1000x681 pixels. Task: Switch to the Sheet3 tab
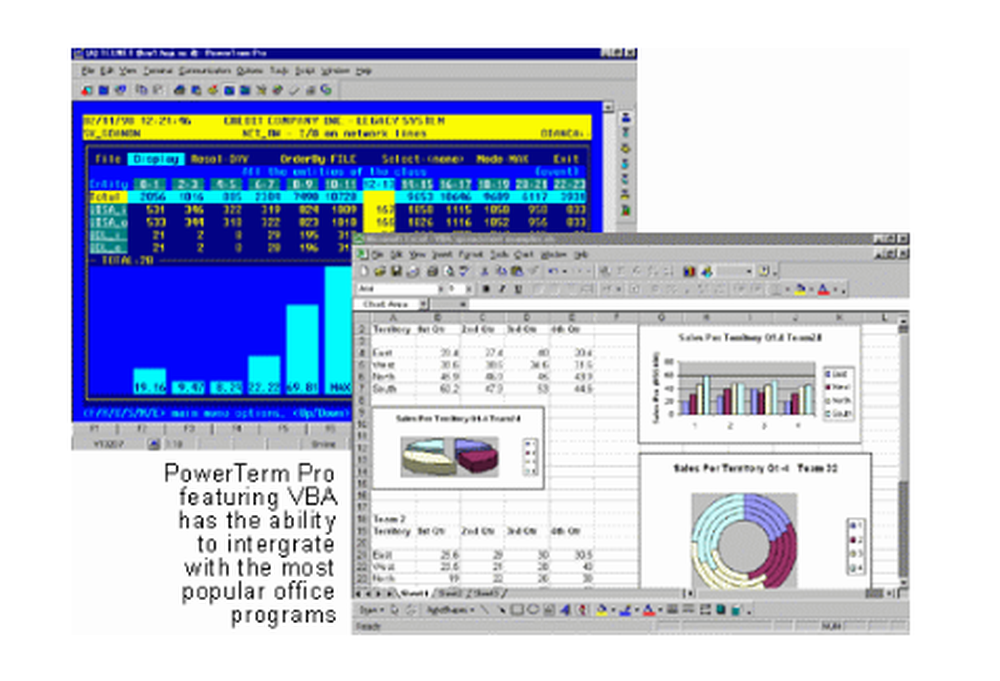click(486, 594)
